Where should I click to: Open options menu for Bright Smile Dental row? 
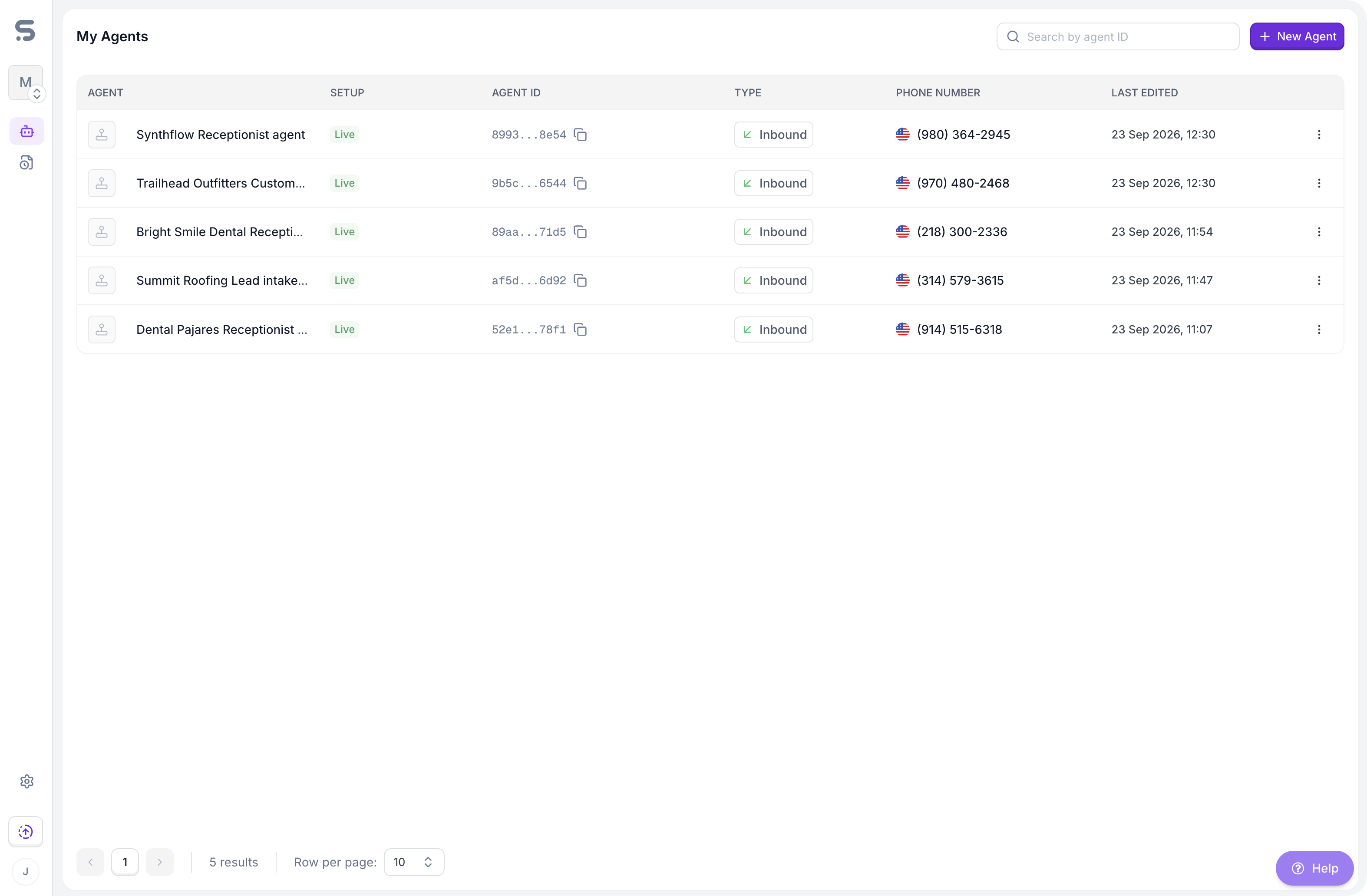(1319, 232)
